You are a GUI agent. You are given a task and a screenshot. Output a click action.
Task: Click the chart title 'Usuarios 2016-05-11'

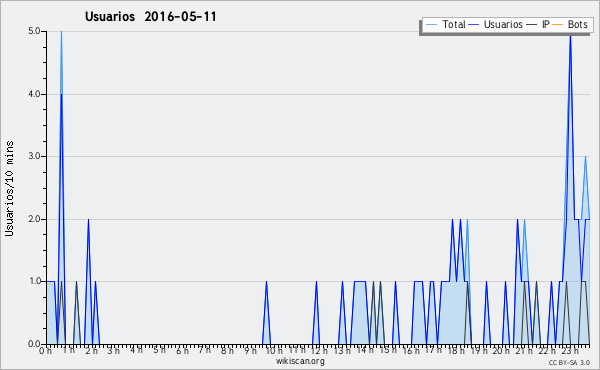[150, 16]
